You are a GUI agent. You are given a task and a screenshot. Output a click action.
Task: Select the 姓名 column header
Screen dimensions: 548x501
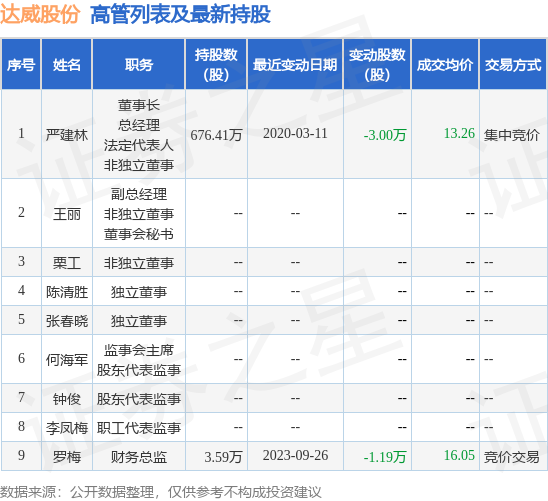click(x=67, y=65)
